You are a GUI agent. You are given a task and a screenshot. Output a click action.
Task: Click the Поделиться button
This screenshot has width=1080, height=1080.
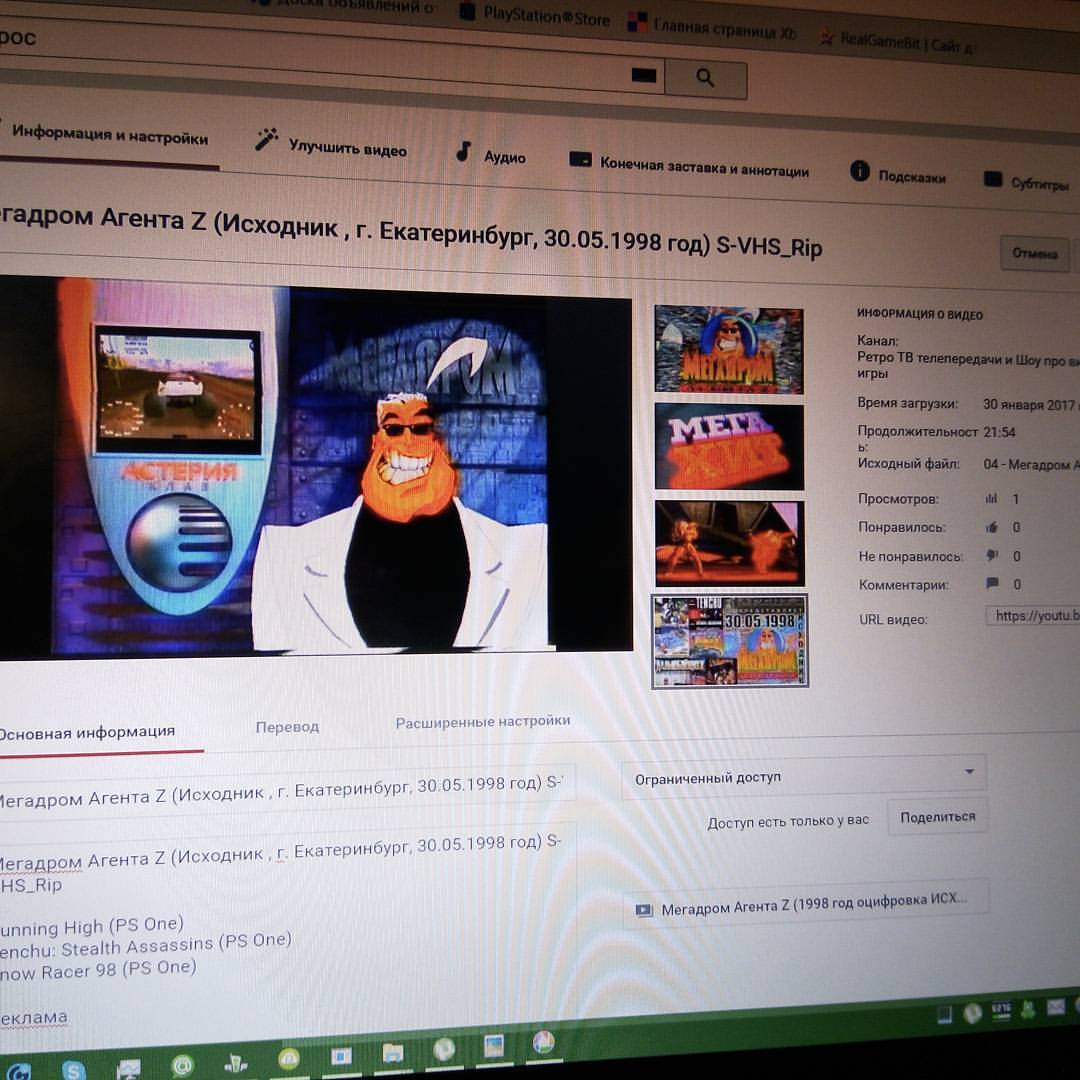tap(937, 817)
